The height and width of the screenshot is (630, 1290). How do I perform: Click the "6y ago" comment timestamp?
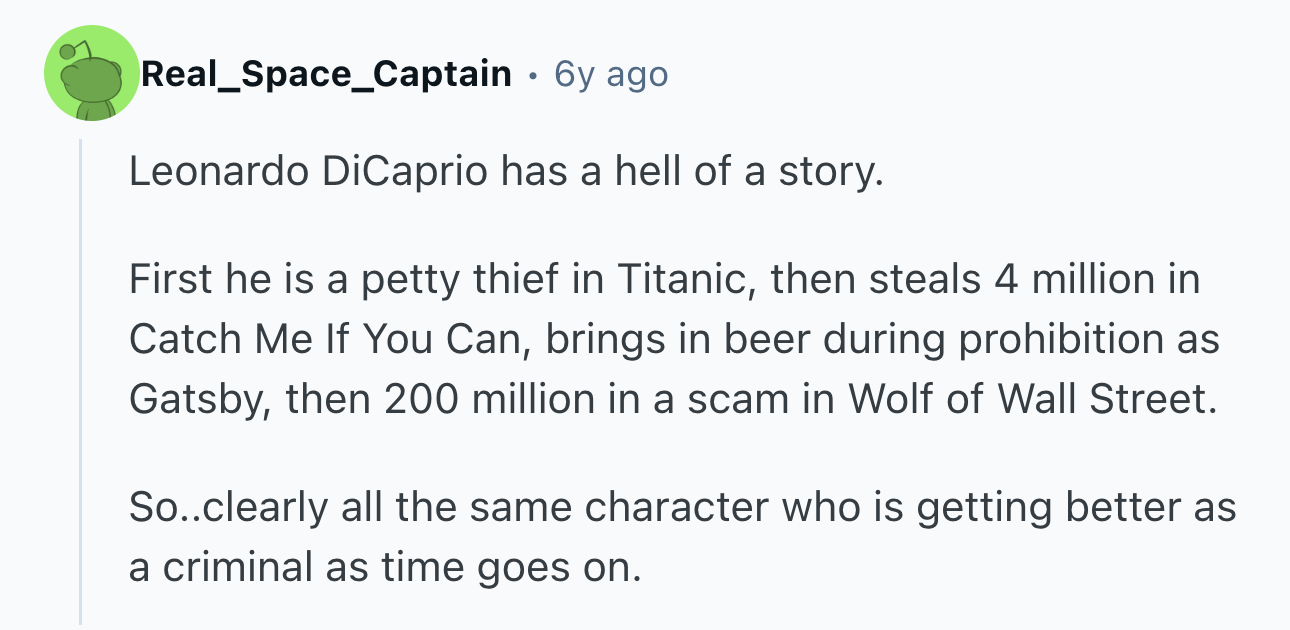point(611,74)
